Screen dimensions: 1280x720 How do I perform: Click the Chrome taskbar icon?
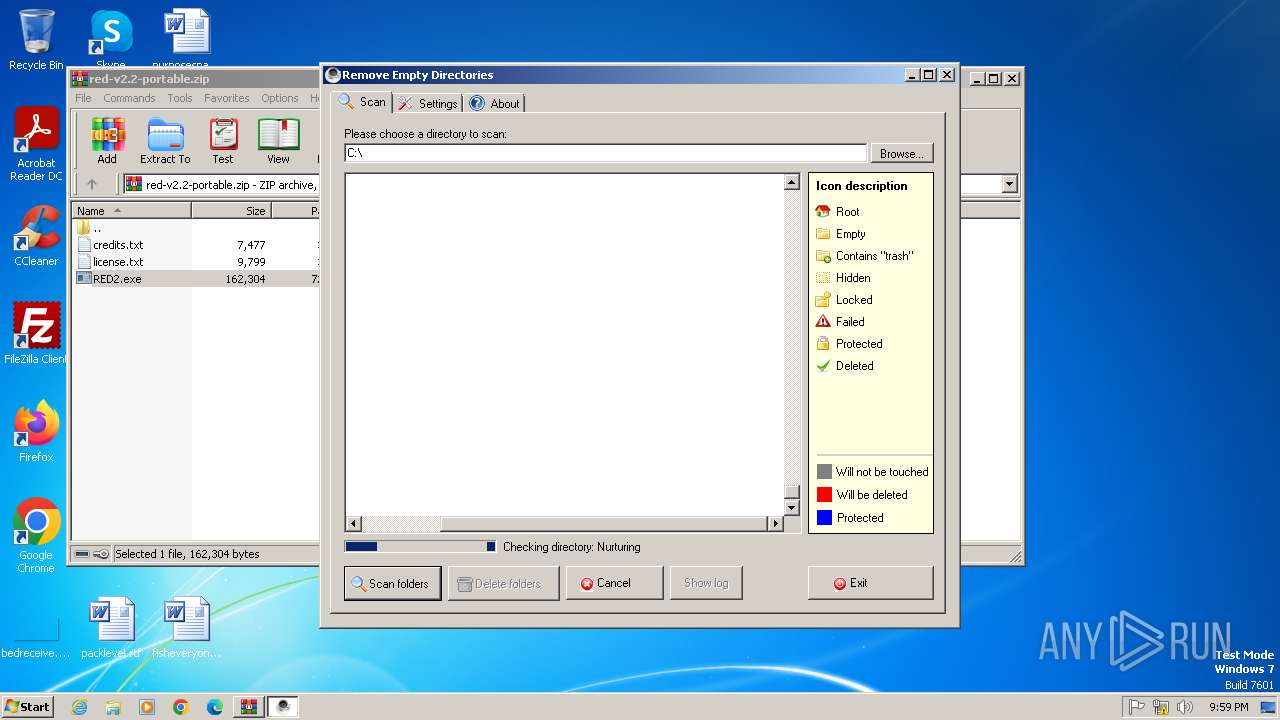tap(180, 707)
